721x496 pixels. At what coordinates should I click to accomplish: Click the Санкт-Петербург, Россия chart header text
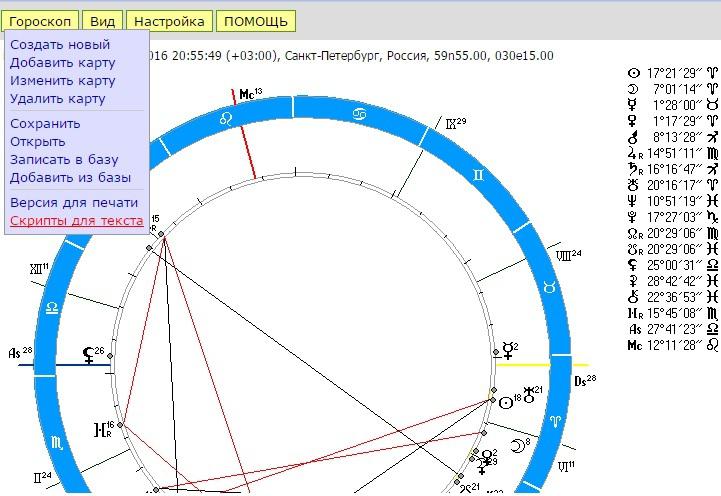[357, 56]
